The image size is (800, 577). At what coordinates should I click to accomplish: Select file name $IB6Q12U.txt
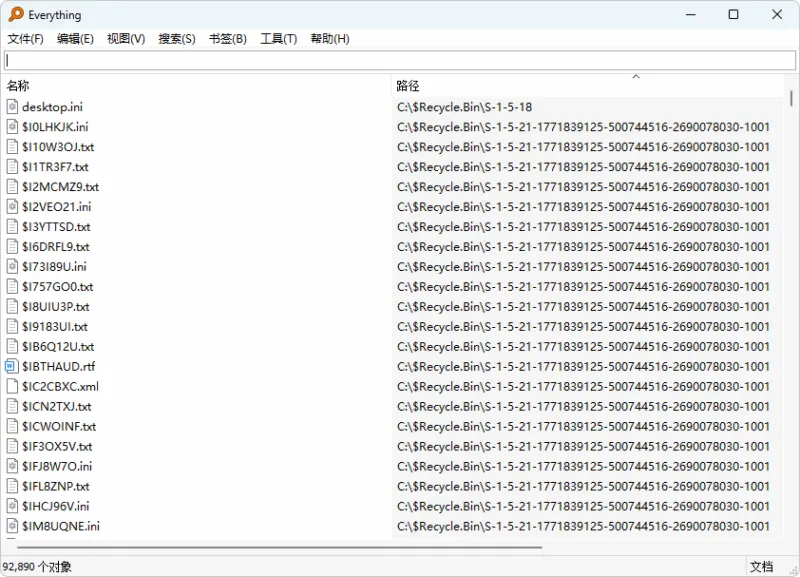58,346
